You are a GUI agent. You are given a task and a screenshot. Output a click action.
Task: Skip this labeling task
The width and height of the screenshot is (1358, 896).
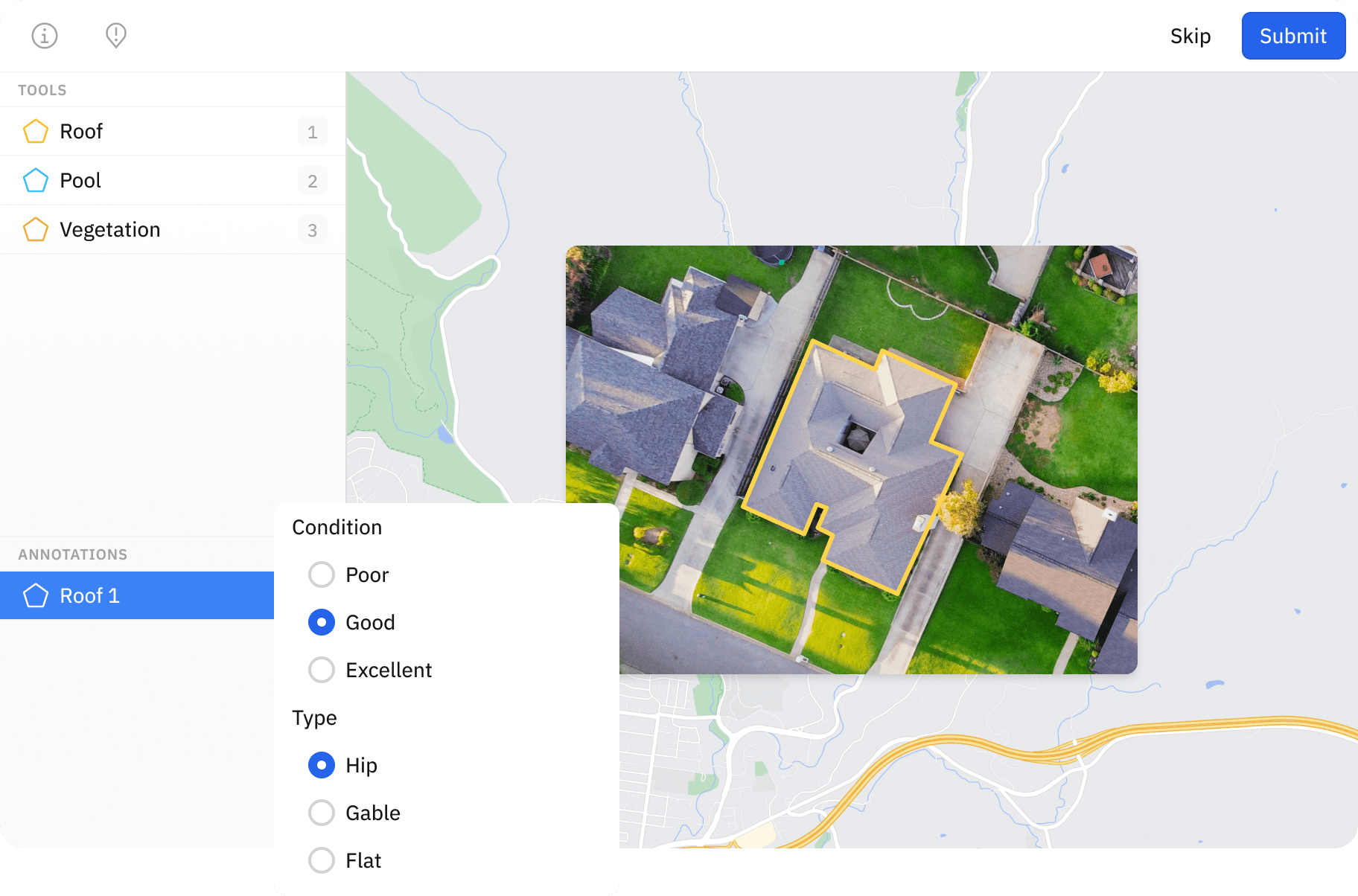(x=1190, y=36)
